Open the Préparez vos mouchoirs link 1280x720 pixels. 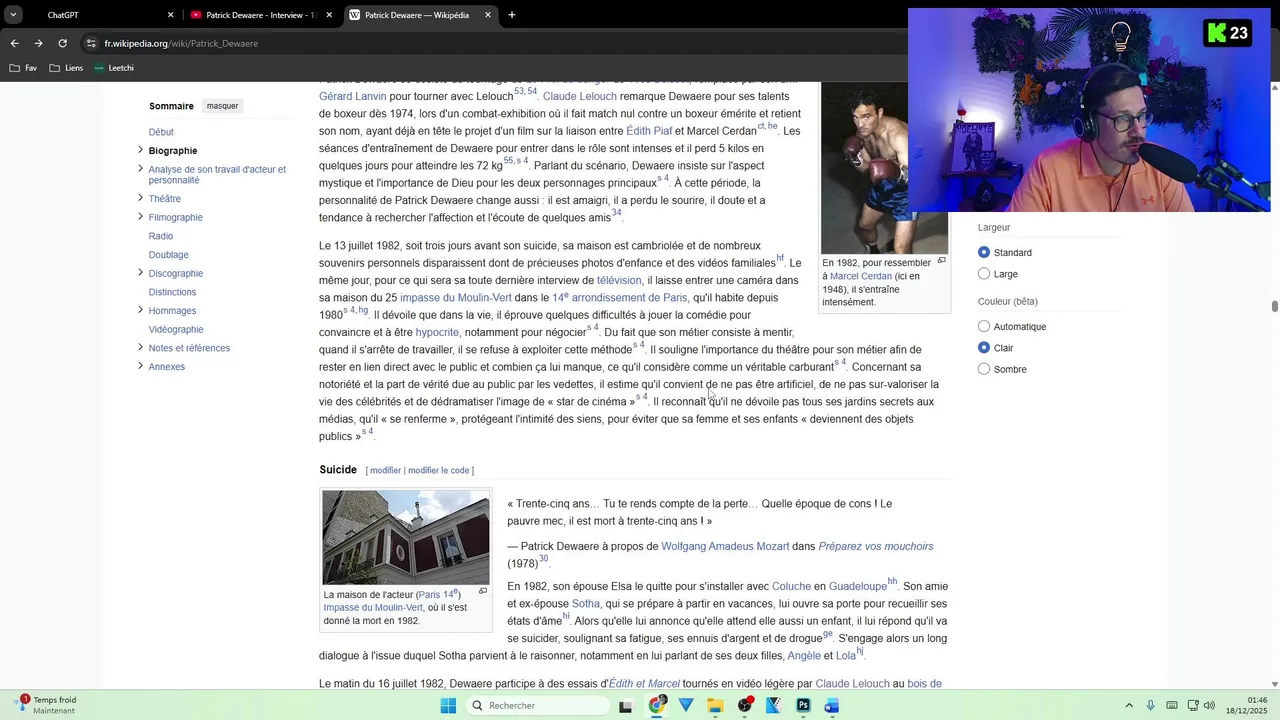(876, 546)
